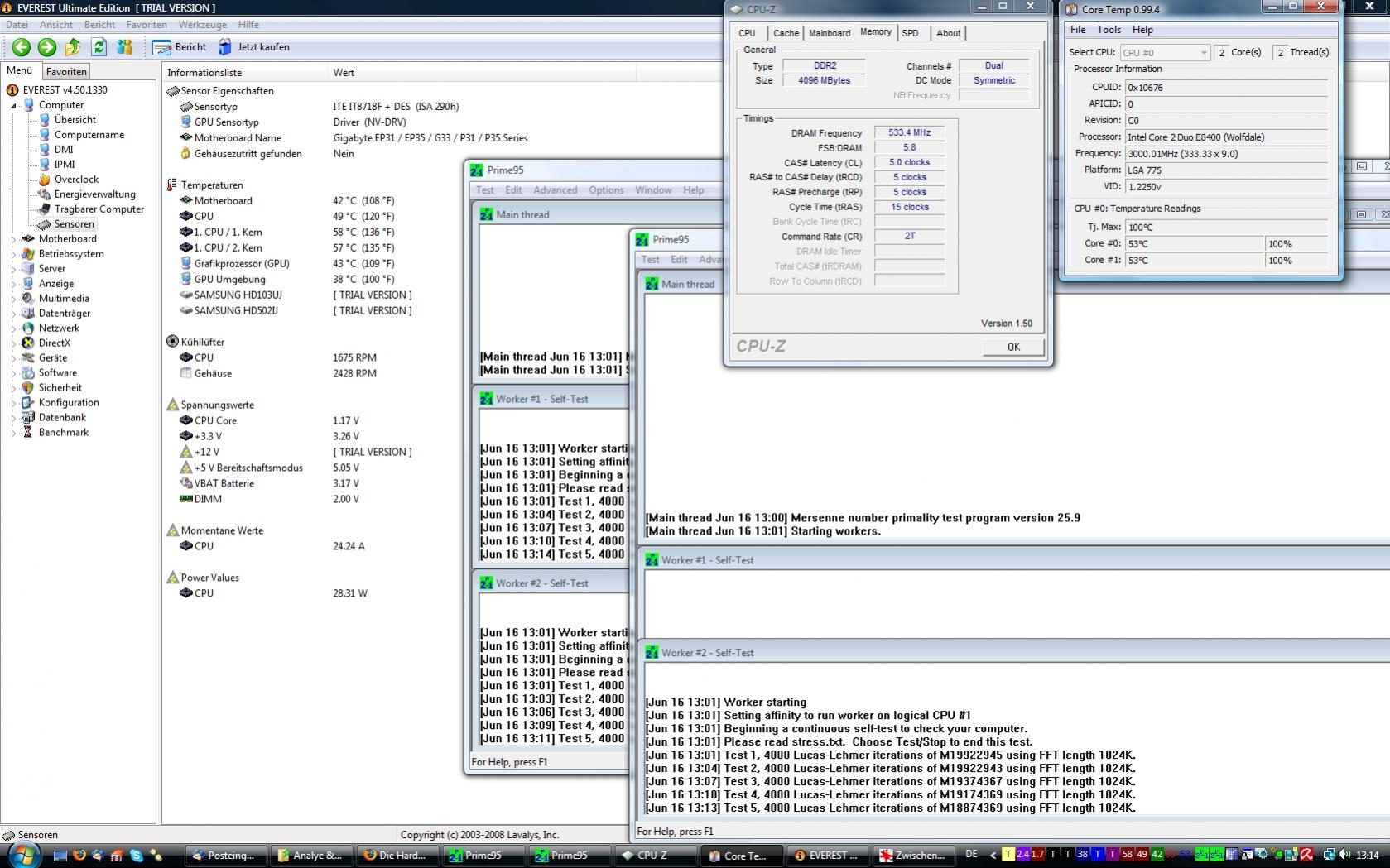Switch to the CPU tab in CPU-Z
Screen dimensions: 1390x868
point(747,33)
